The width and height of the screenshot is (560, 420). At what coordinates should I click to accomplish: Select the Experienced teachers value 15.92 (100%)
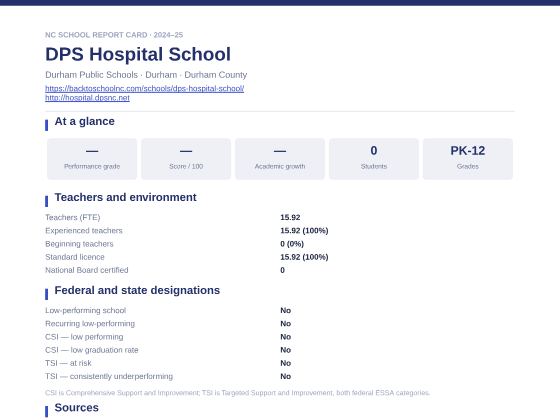pos(304,231)
